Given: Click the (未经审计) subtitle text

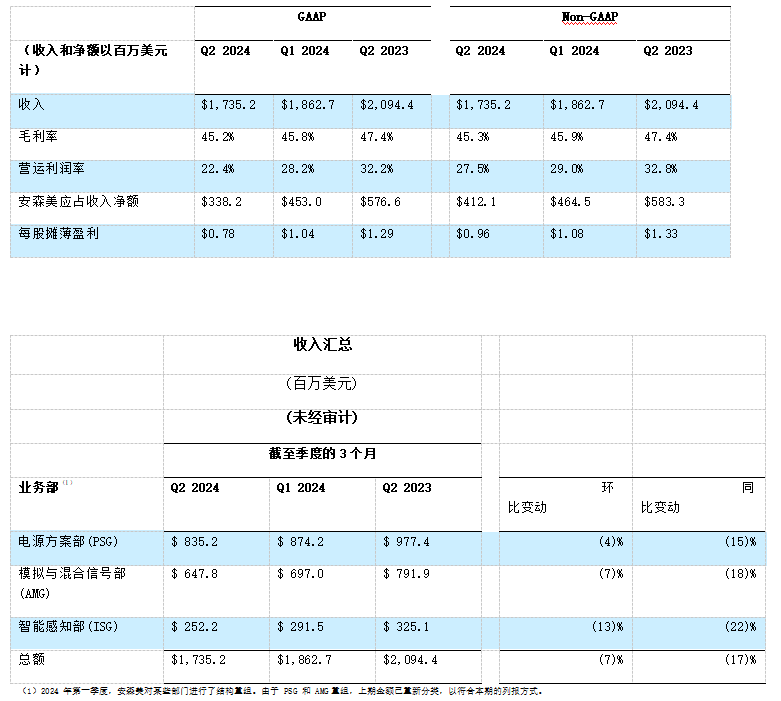Looking at the screenshot, I should [322, 417].
